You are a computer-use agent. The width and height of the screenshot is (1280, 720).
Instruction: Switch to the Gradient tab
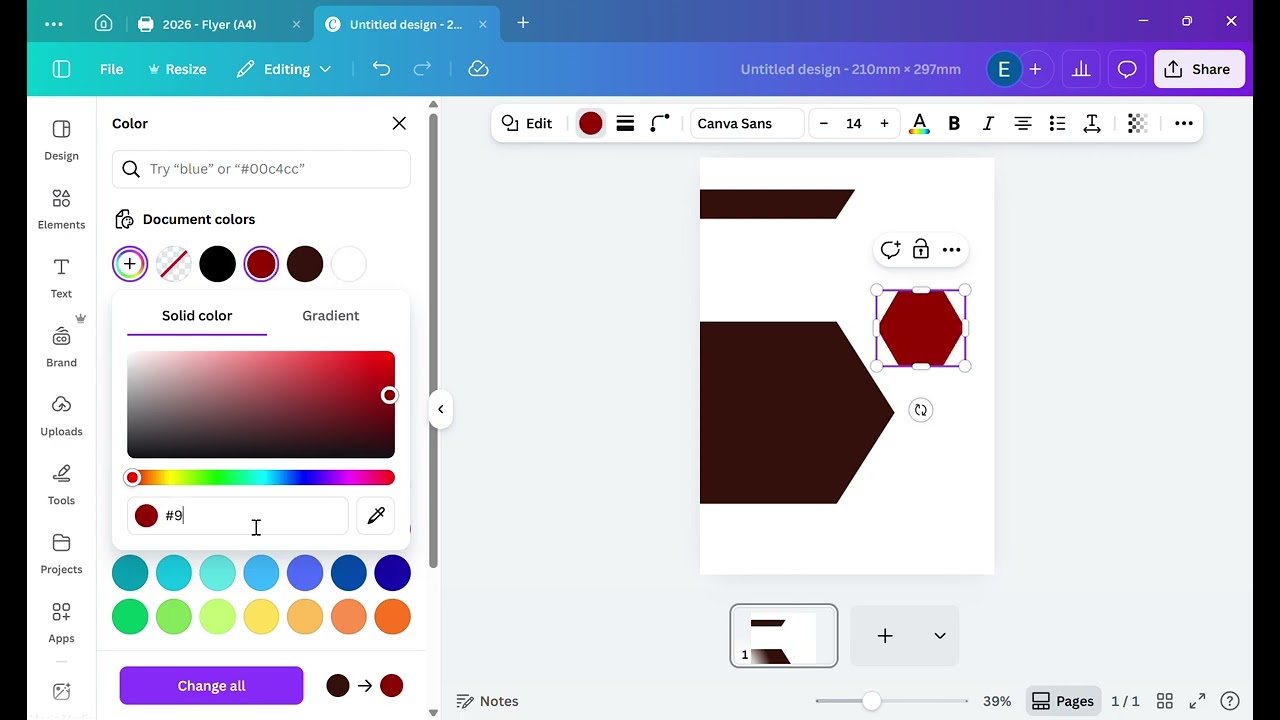(331, 316)
